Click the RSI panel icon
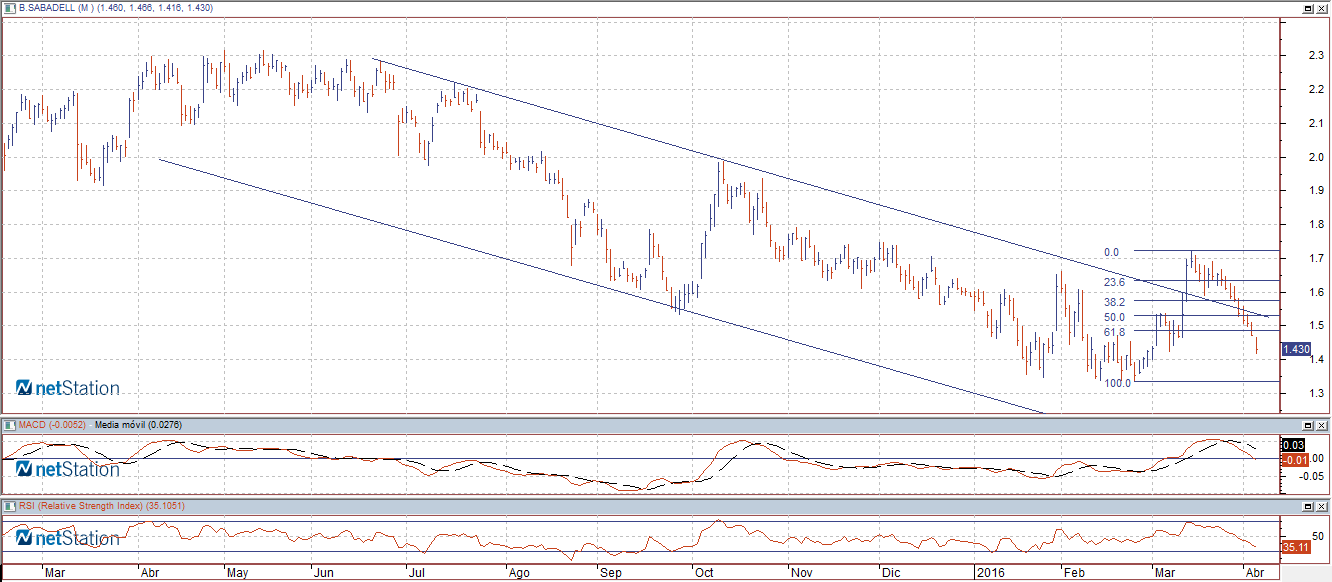 (x=9, y=506)
